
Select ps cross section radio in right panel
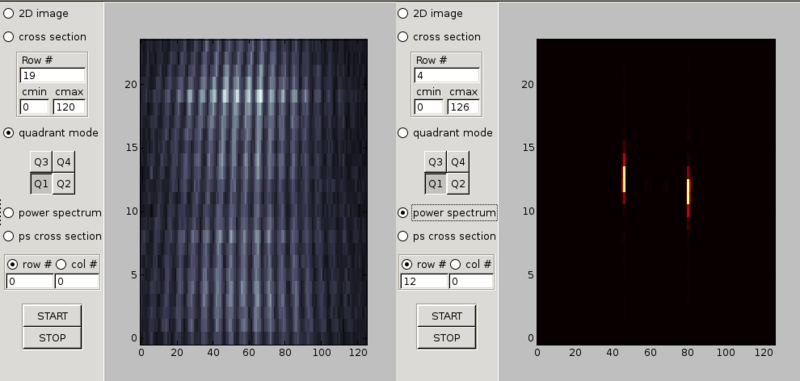point(403,236)
